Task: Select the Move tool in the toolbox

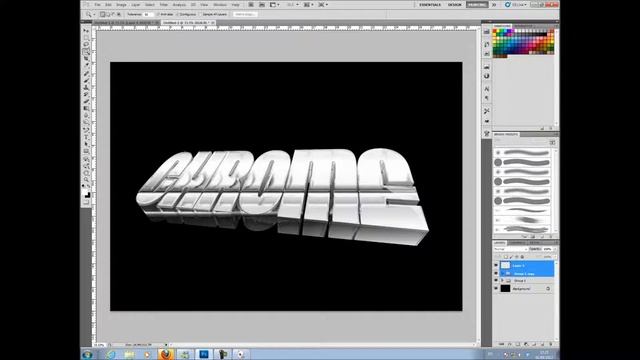Action: tap(86, 31)
